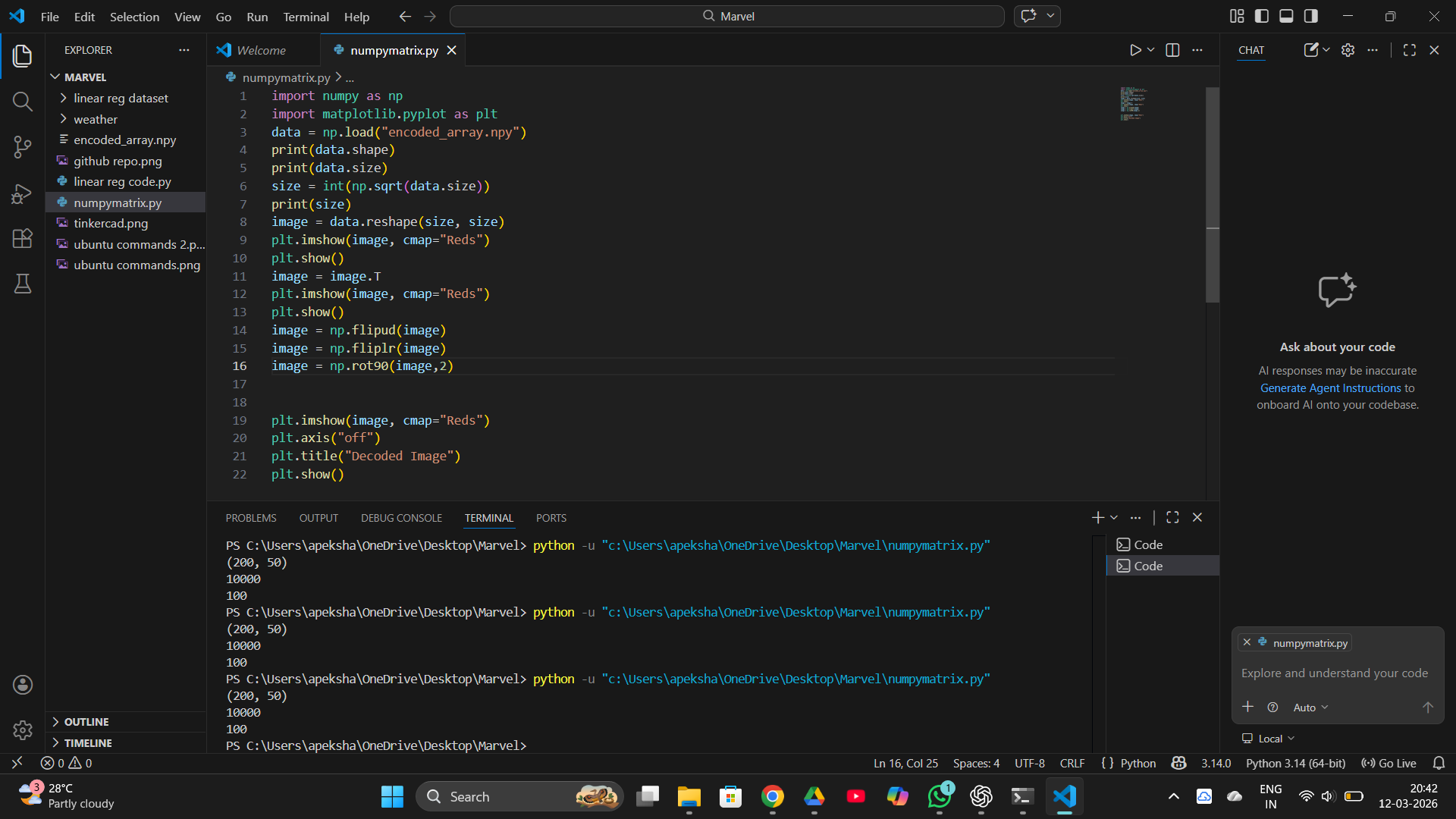Open the Manage settings gear
The height and width of the screenshot is (819, 1456).
[x=22, y=730]
